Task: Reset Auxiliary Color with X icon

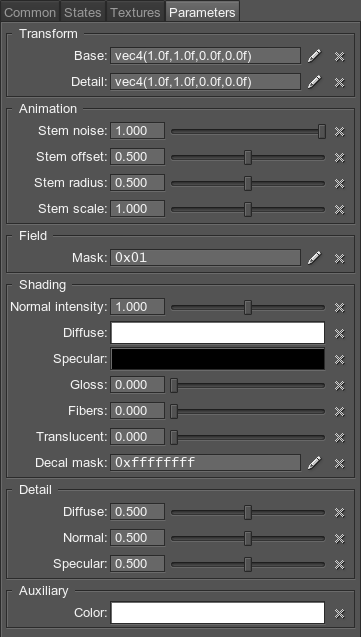Action: (339, 613)
